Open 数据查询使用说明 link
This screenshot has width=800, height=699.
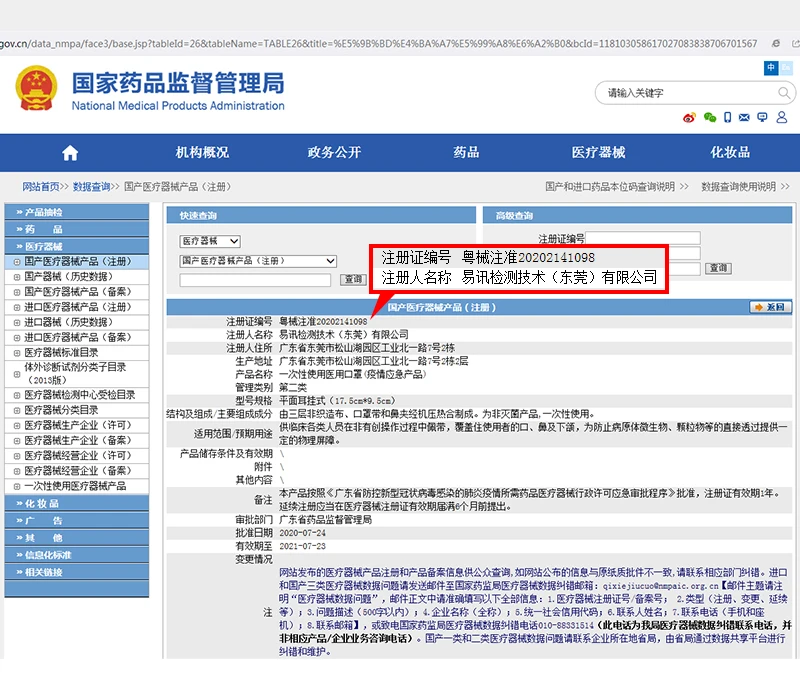[738, 187]
